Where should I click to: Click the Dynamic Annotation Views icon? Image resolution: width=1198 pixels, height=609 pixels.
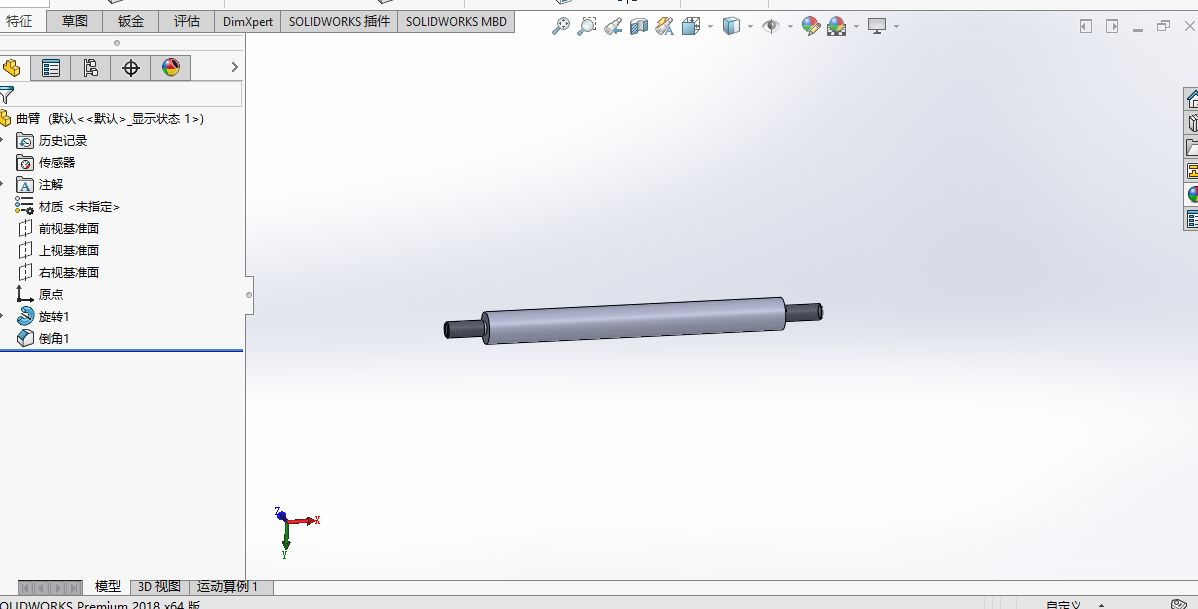pos(665,27)
